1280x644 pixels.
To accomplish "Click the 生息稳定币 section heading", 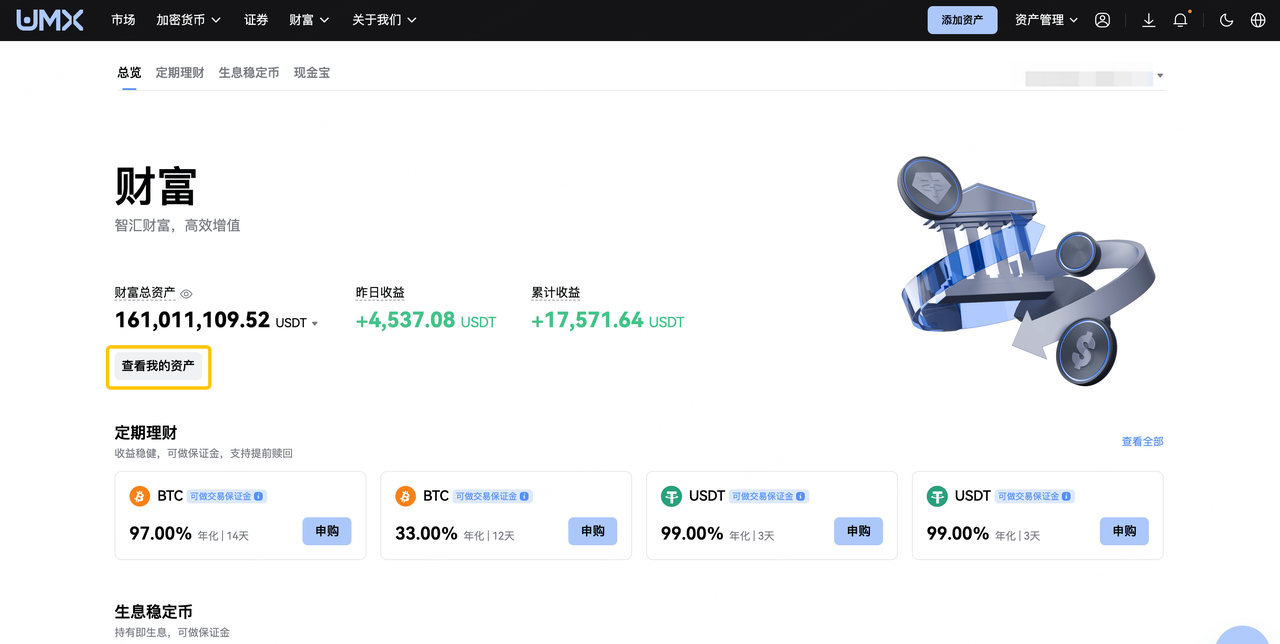I will pyautogui.click(x=154, y=612).
